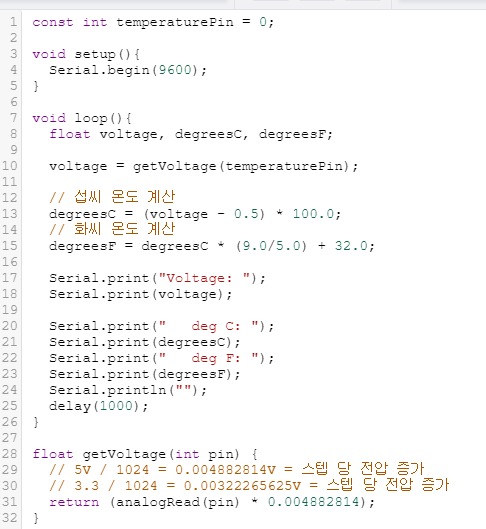Click the comment starting '// 3.3 / 1024'
Viewport: 486px width, 529px height.
click(249, 485)
